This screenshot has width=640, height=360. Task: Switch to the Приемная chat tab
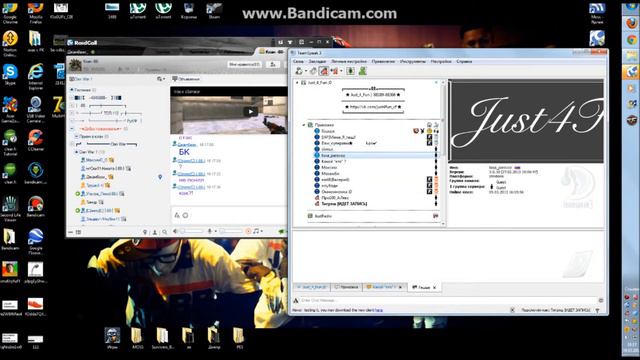coord(346,287)
